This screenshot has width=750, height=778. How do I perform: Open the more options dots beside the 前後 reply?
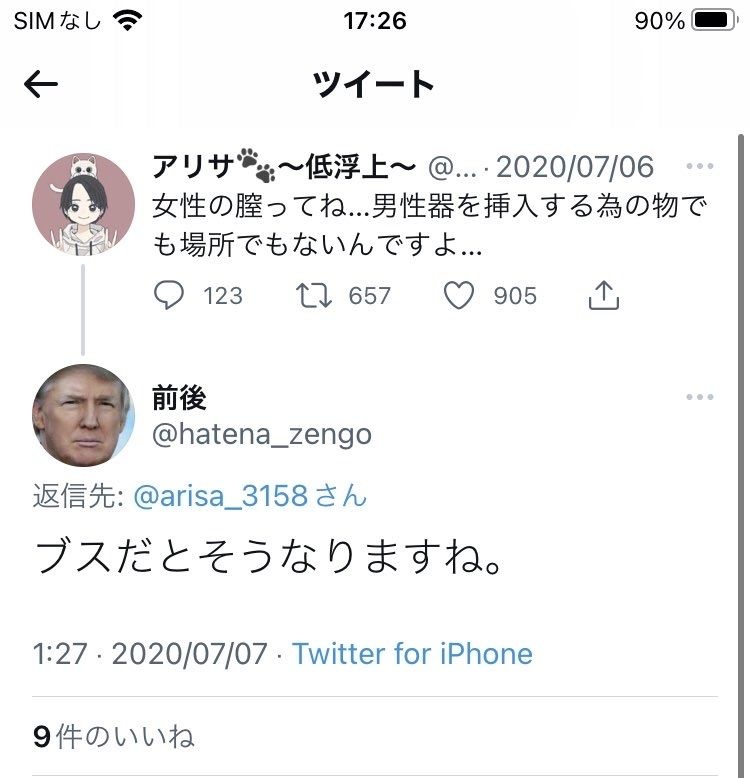pyautogui.click(x=699, y=398)
